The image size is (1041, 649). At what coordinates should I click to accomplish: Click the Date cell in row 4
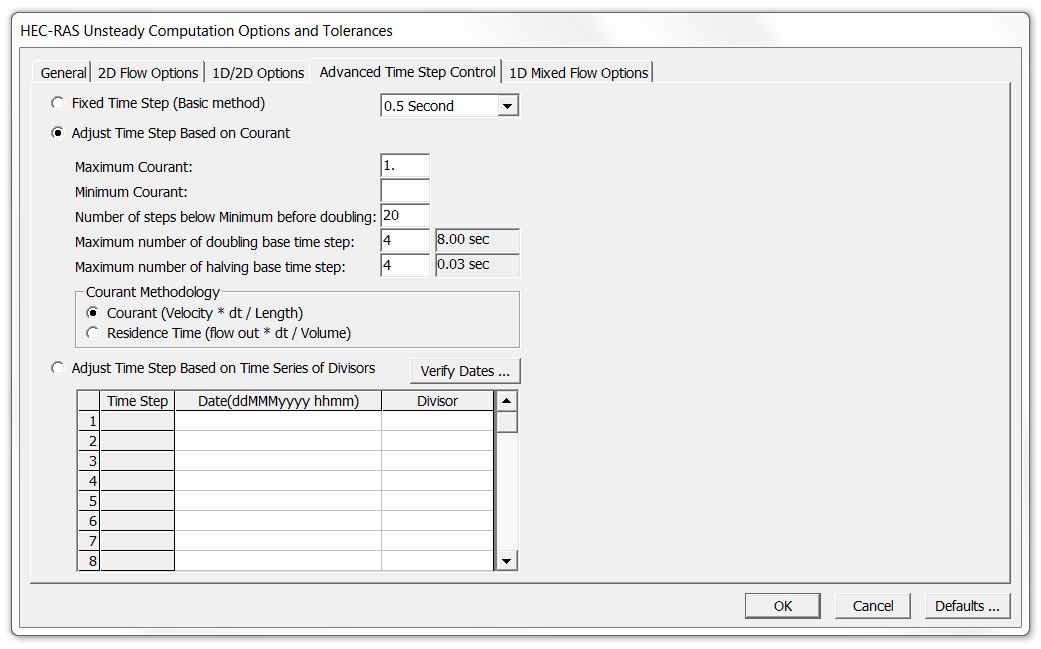278,480
